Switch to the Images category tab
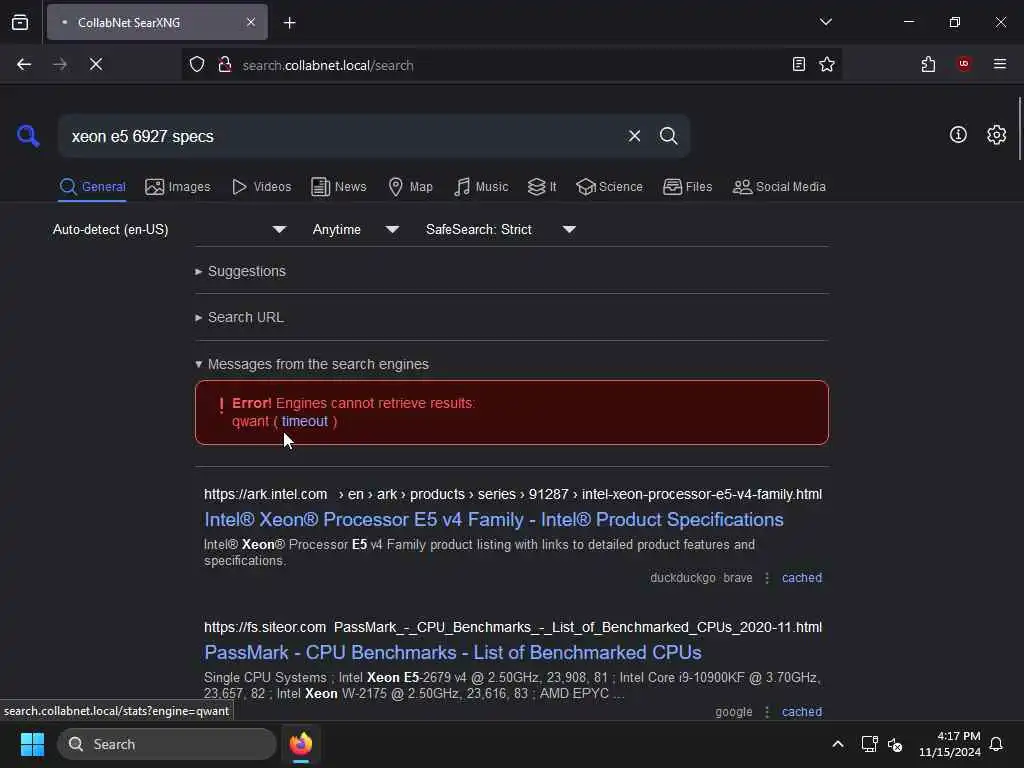 coord(178,187)
